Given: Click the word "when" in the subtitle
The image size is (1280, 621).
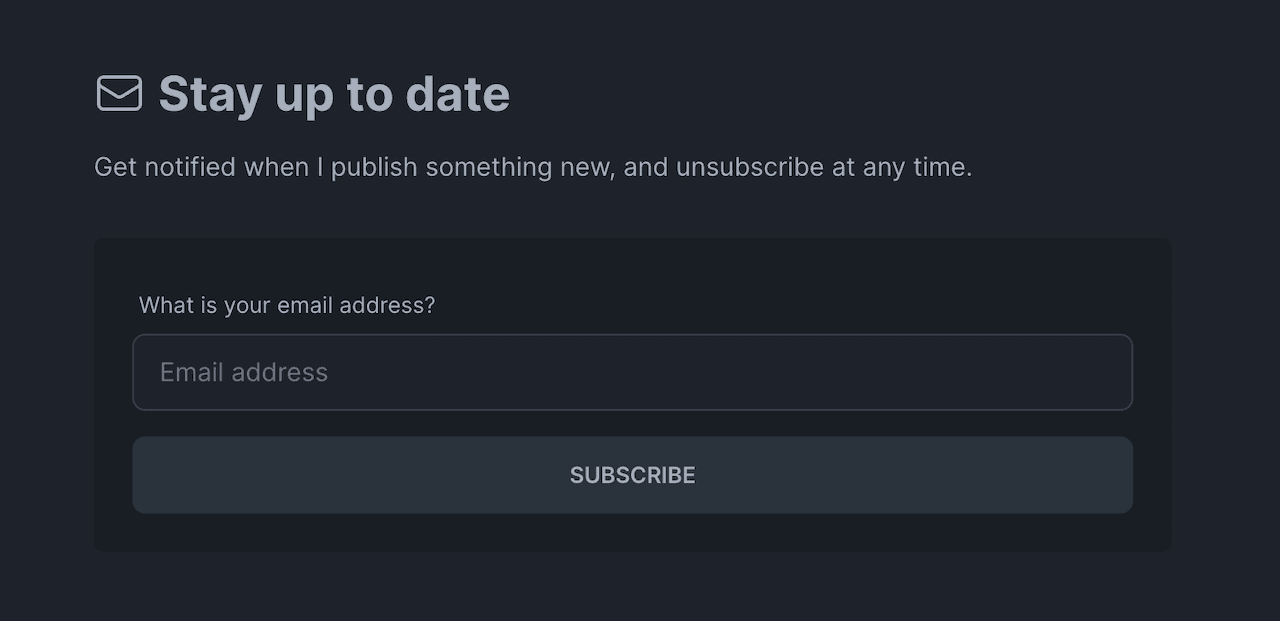Looking at the screenshot, I should click(276, 167).
